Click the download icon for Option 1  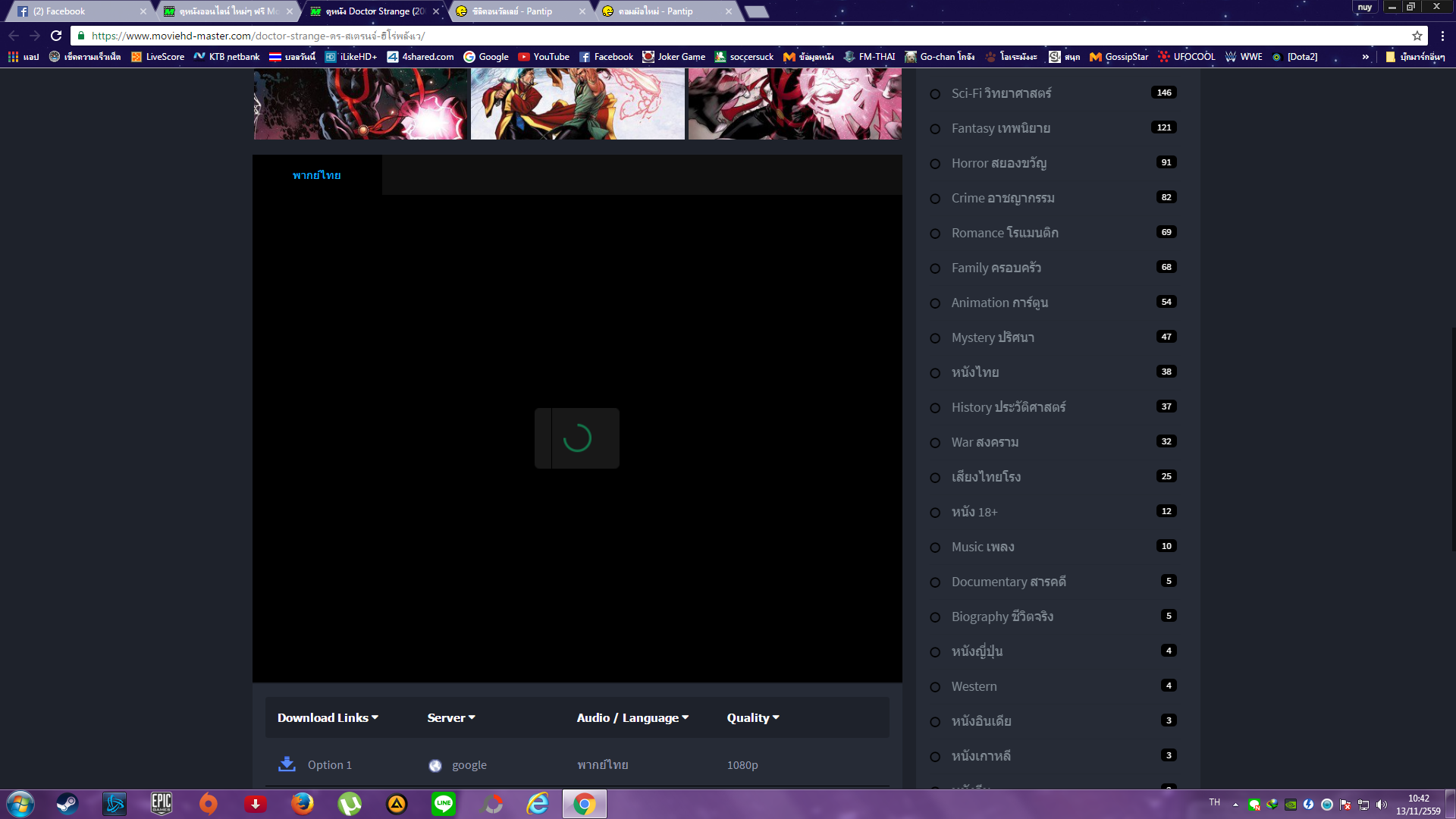287,764
